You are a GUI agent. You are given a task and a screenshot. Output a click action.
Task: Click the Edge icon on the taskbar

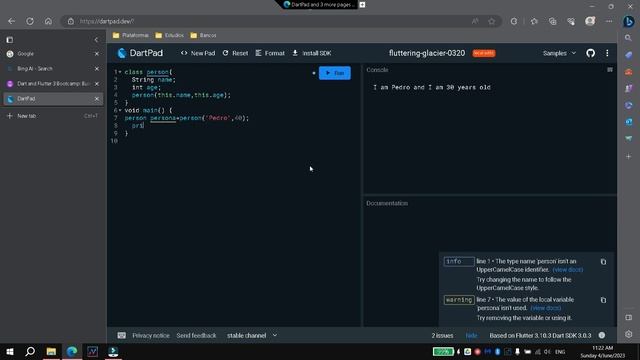point(72,351)
